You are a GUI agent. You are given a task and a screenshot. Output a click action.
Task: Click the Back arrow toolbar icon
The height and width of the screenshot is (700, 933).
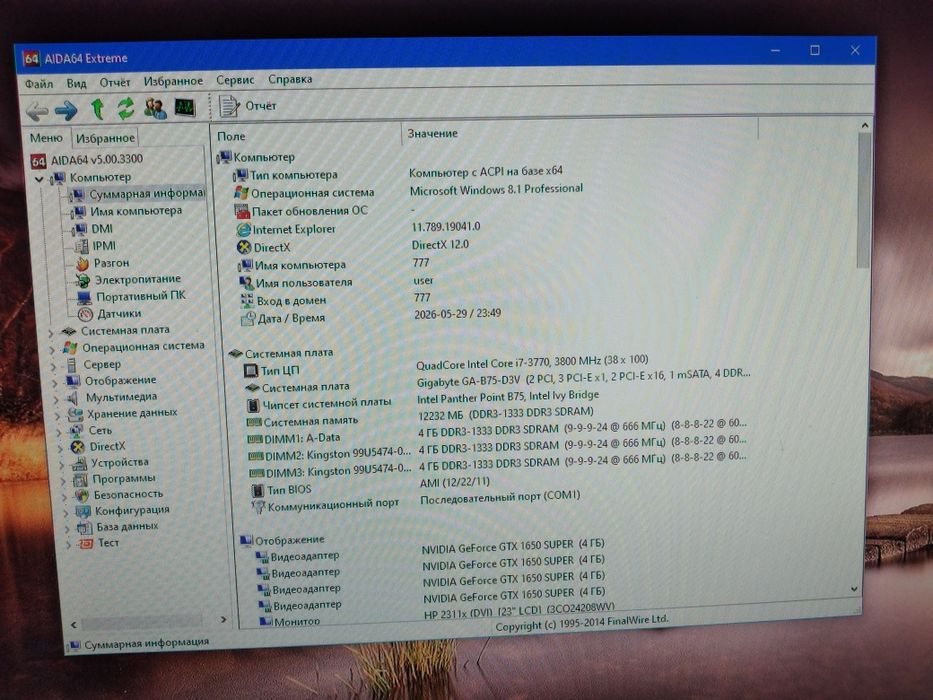pos(37,110)
